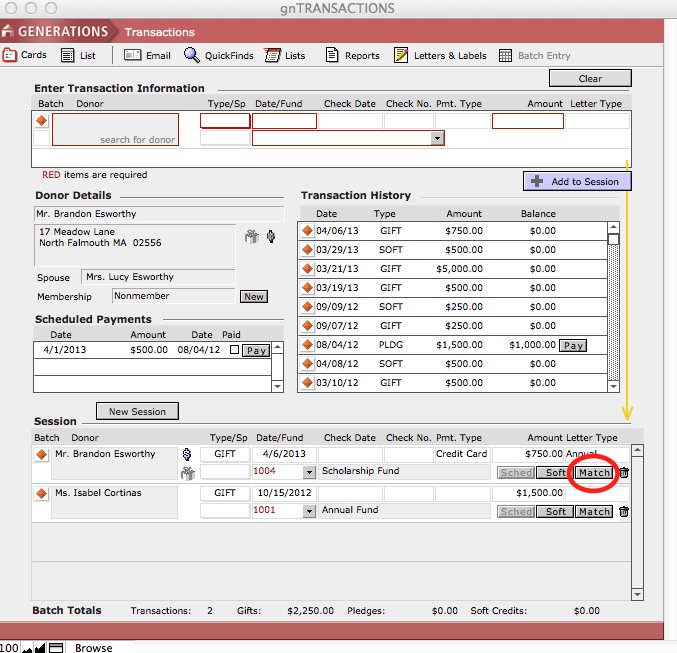677x653 pixels.
Task: Click the search for donor field
Action: [115, 130]
